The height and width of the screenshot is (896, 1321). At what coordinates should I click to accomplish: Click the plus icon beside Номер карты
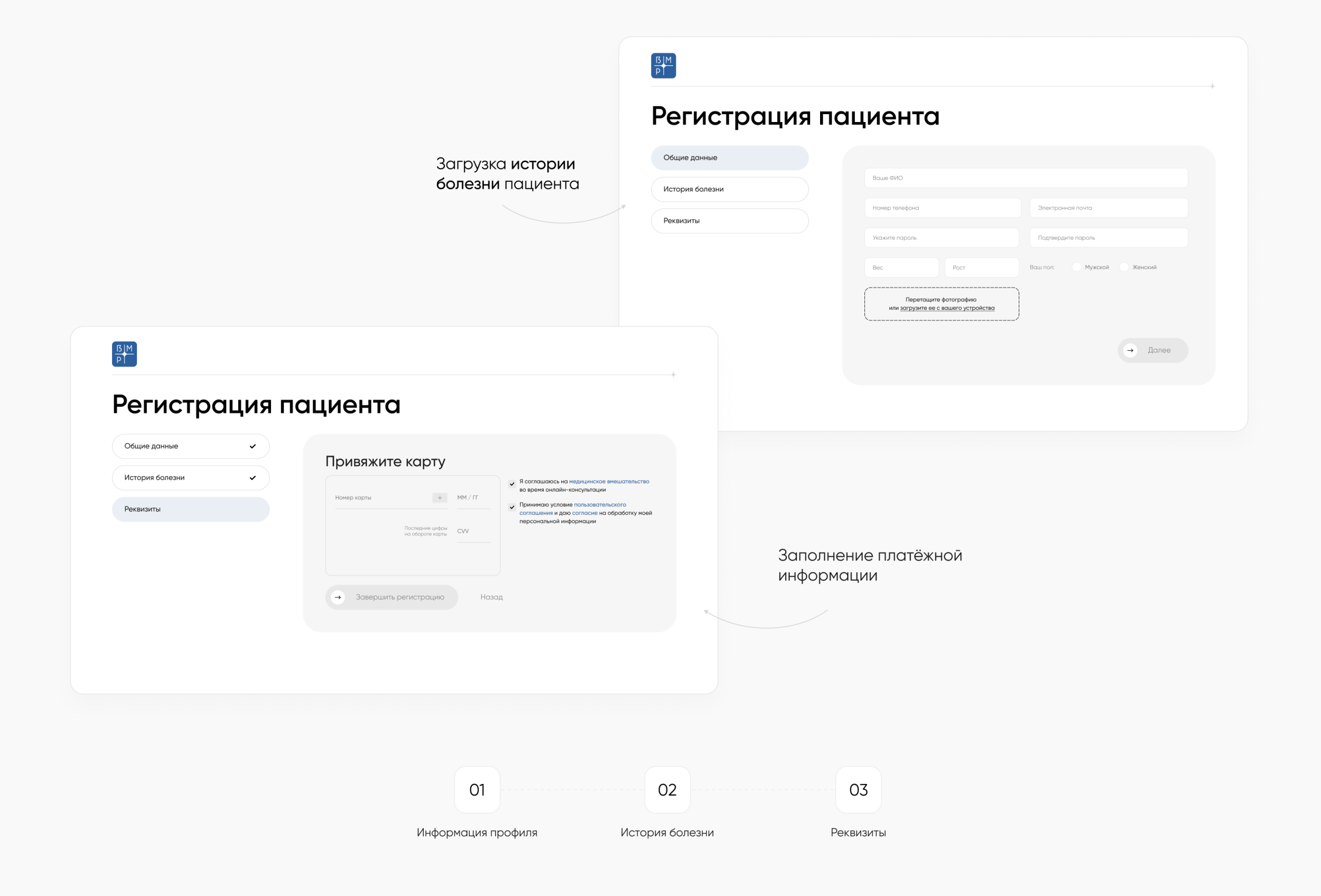point(440,498)
